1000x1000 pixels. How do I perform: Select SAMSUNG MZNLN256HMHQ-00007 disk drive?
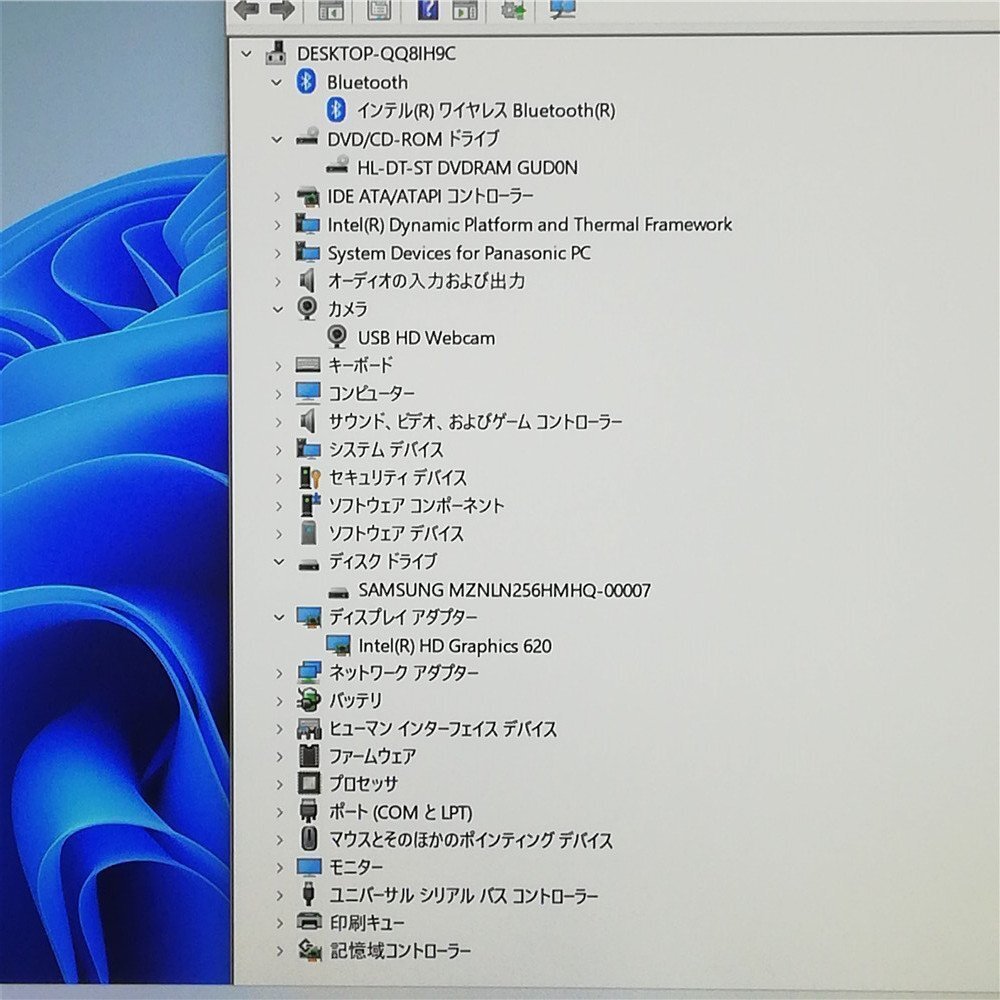tap(504, 591)
